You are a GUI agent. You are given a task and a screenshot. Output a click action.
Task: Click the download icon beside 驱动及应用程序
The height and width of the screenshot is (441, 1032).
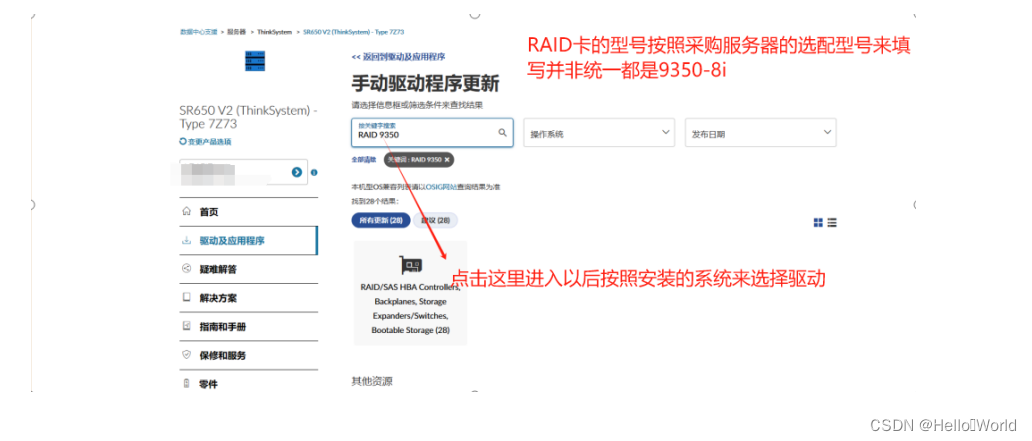[x=186, y=241]
